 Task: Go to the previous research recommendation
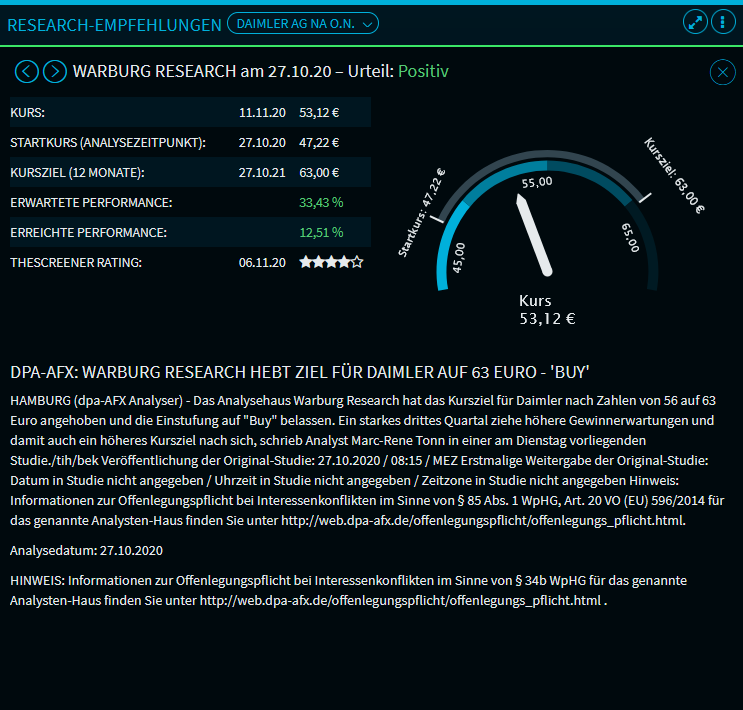[x=27, y=72]
